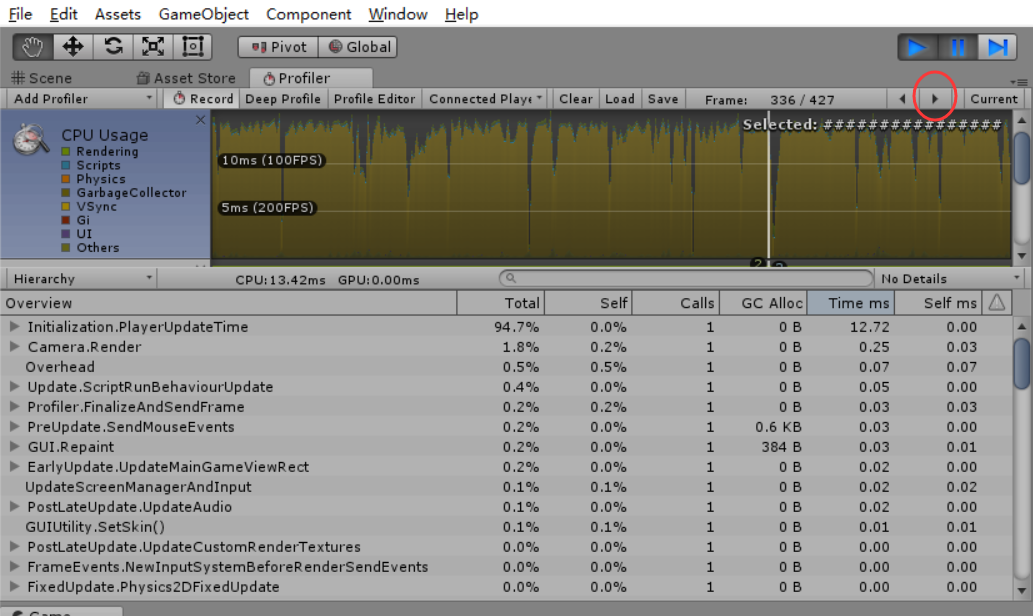This screenshot has height=616, width=1033.
Task: Go to next profiler frame arrow
Action: tap(935, 99)
